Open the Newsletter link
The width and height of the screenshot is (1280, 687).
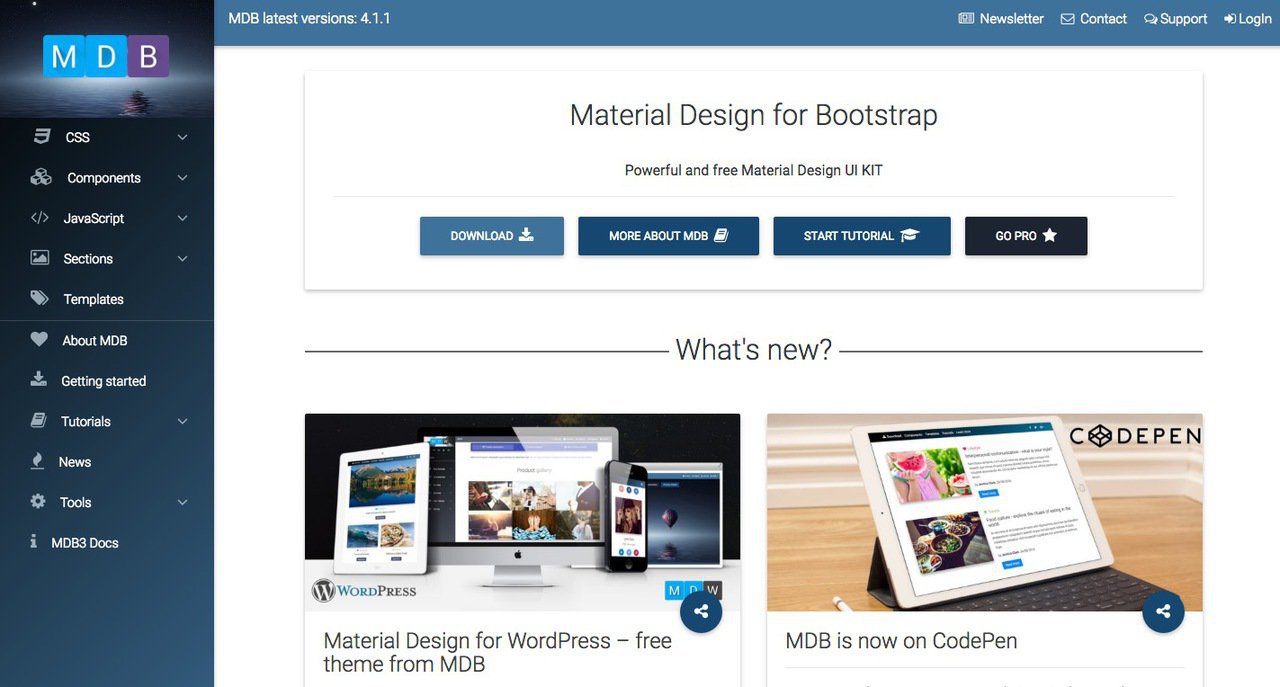coord(1001,19)
